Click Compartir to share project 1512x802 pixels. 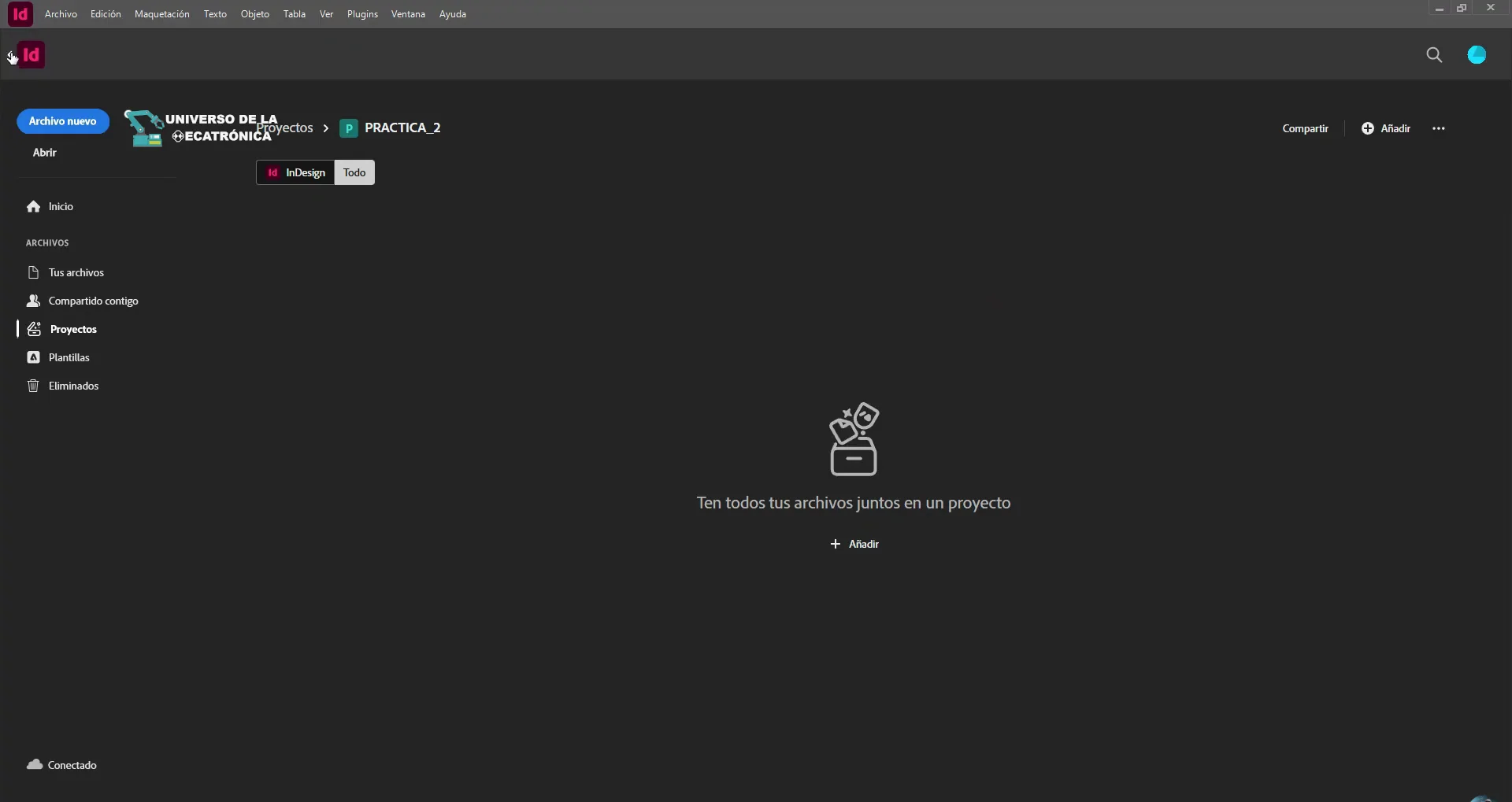pyautogui.click(x=1305, y=128)
